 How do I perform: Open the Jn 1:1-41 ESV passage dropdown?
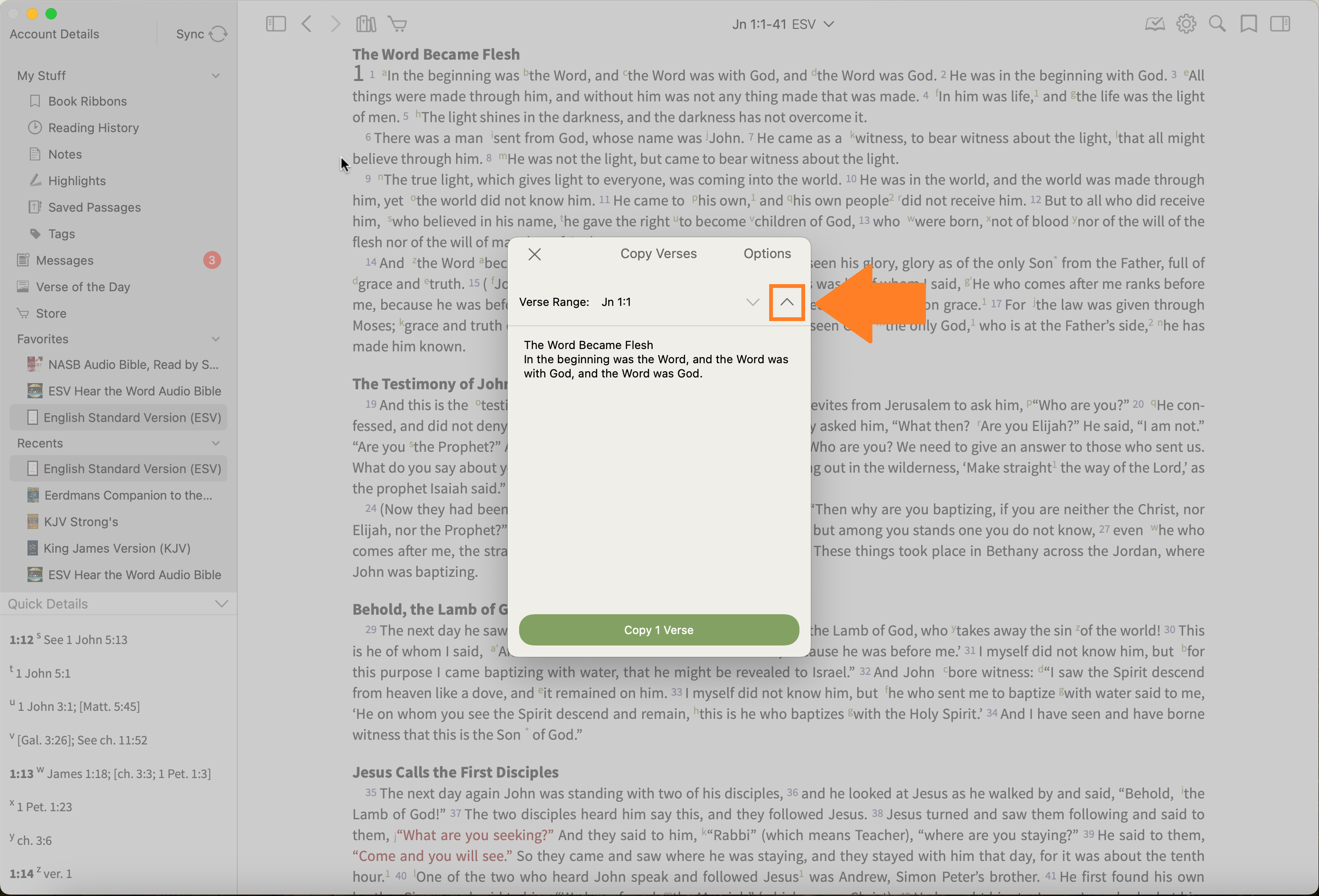coord(783,25)
